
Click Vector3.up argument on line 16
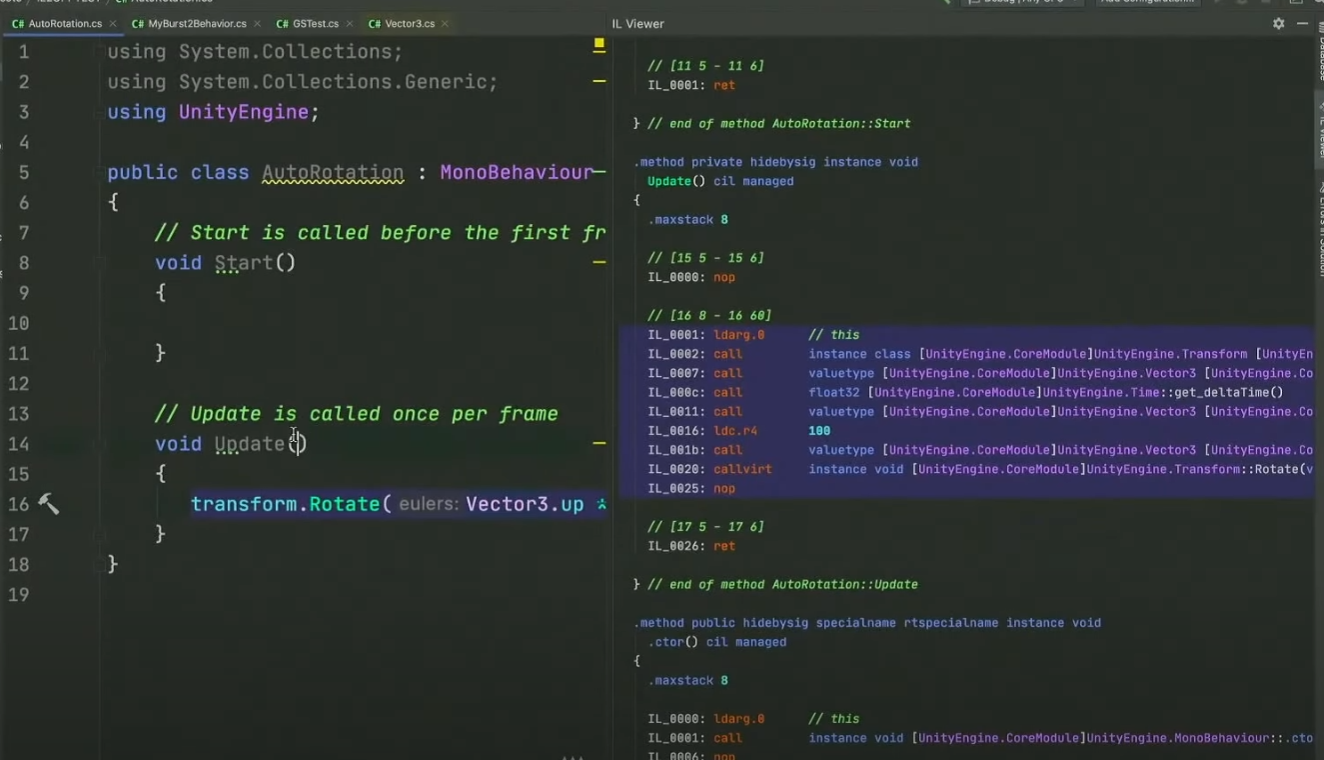(524, 504)
